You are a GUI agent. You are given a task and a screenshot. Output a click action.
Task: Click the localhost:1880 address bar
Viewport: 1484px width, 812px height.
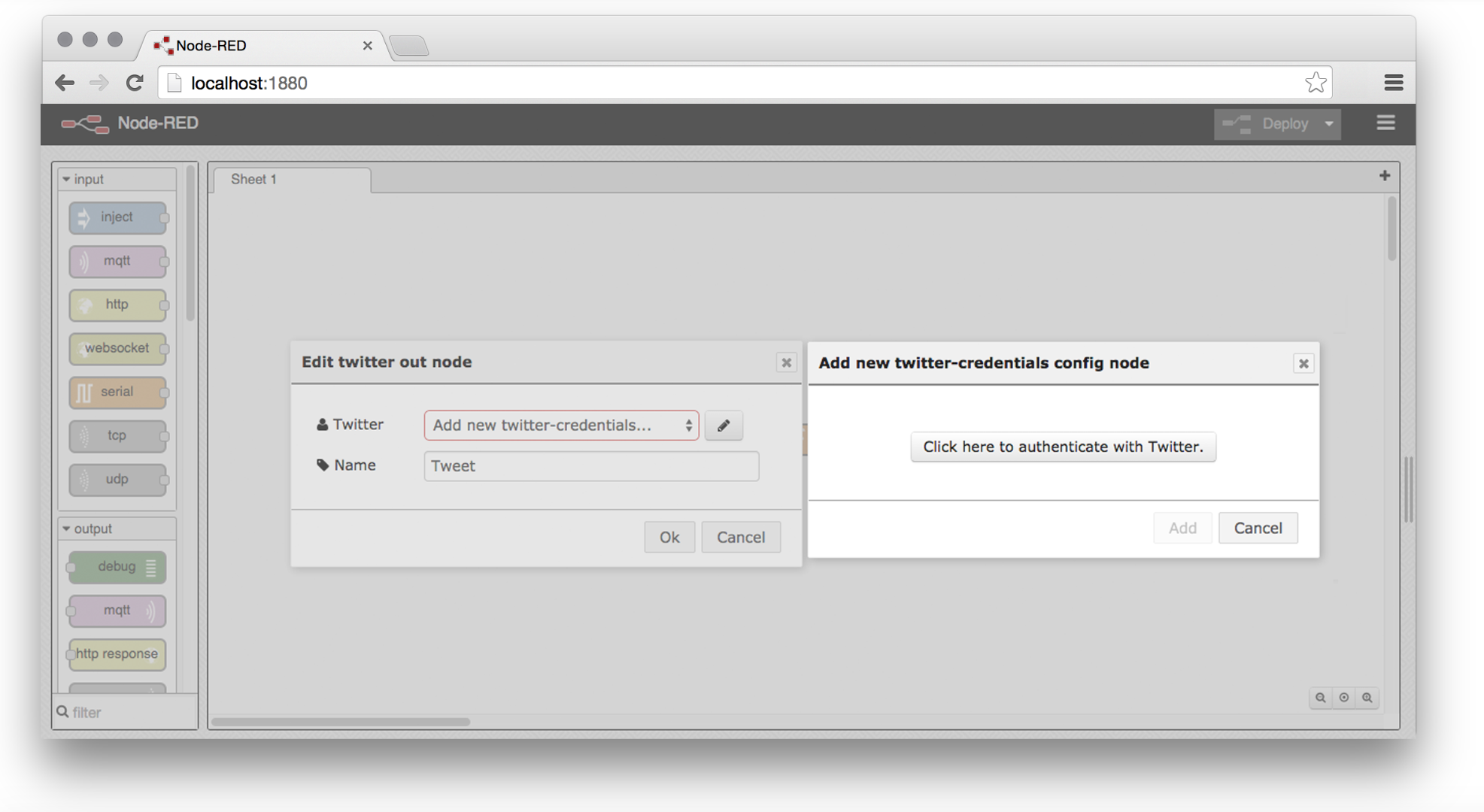point(745,83)
